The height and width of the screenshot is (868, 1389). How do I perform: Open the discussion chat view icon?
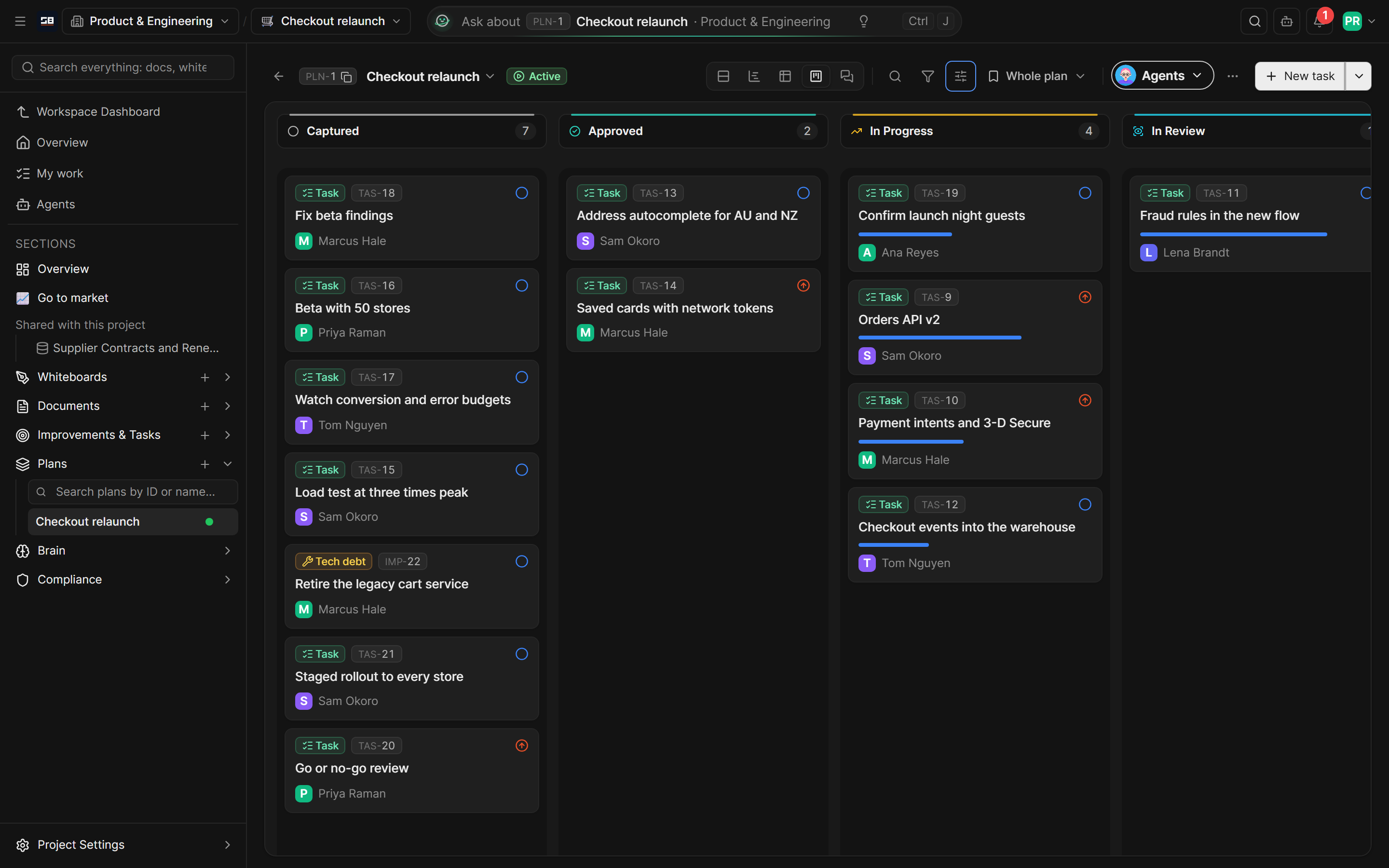[847, 76]
